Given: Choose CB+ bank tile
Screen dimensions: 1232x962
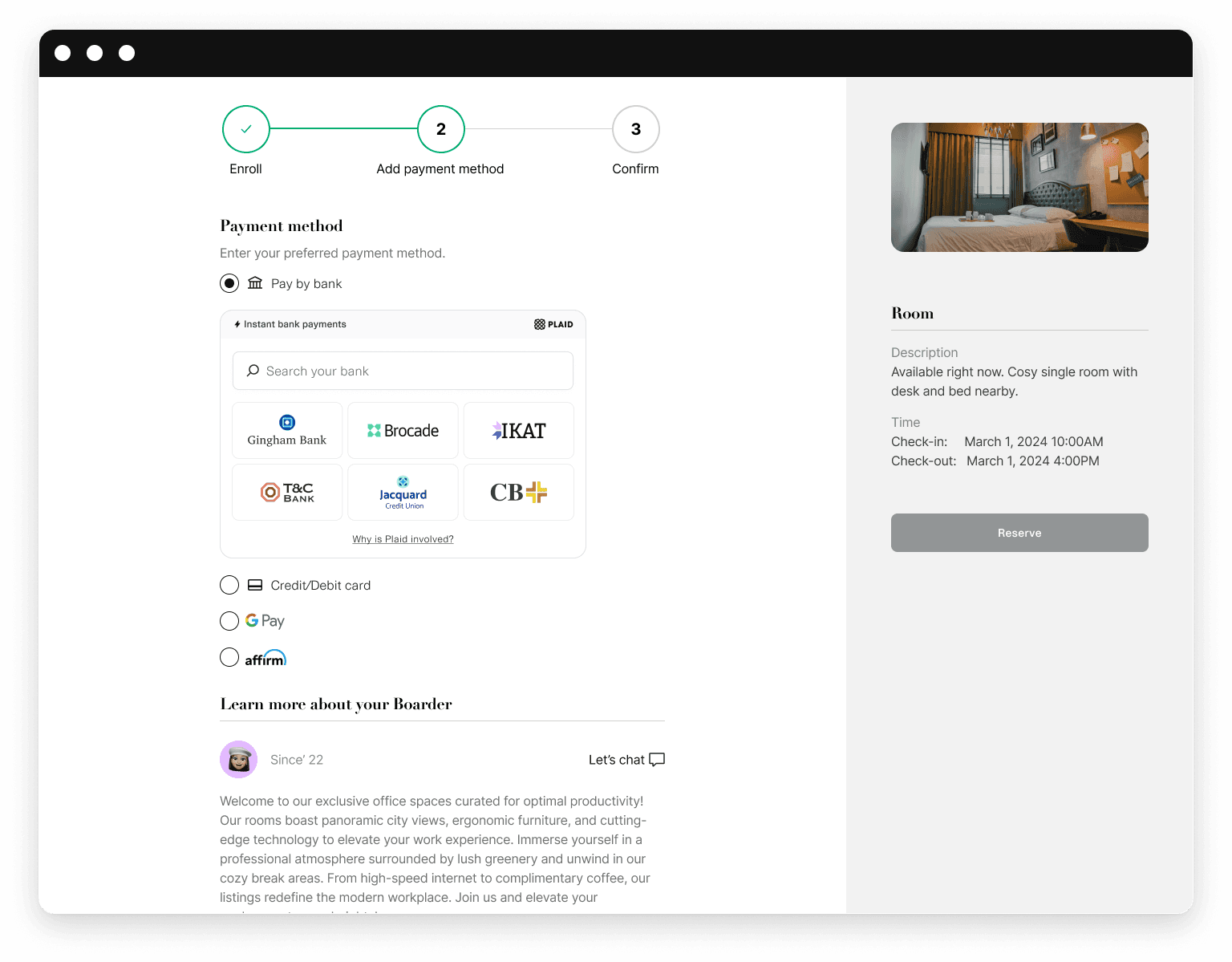Looking at the screenshot, I should [519, 493].
